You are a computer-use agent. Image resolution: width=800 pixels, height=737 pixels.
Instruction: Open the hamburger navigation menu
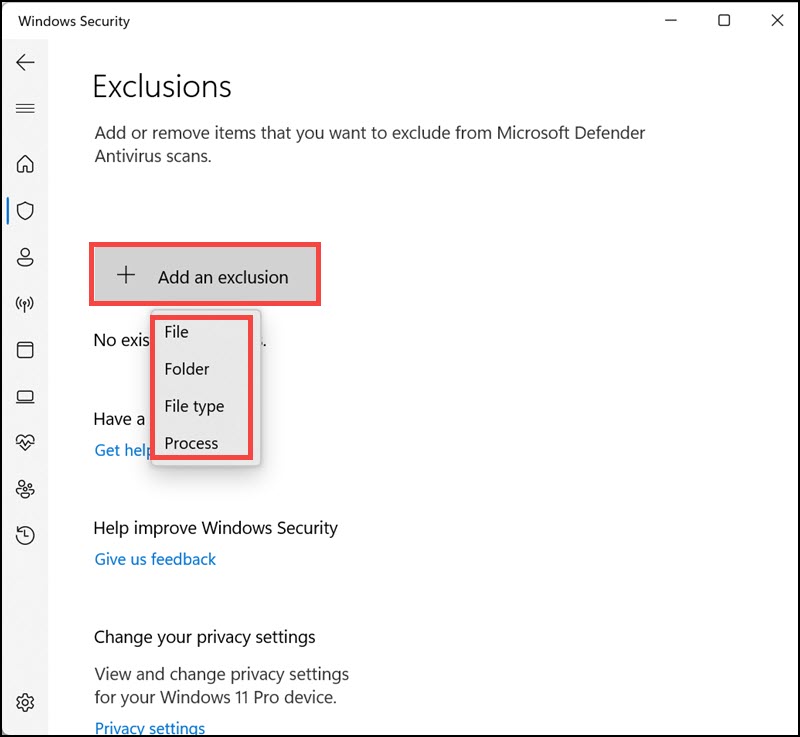click(x=25, y=108)
